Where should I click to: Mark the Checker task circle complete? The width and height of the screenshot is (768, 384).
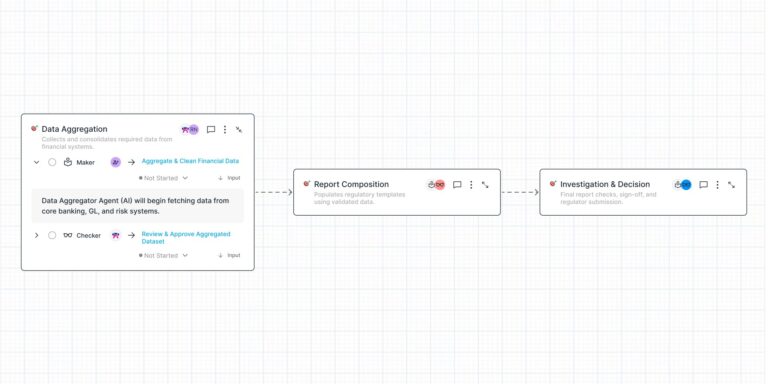tap(52, 236)
